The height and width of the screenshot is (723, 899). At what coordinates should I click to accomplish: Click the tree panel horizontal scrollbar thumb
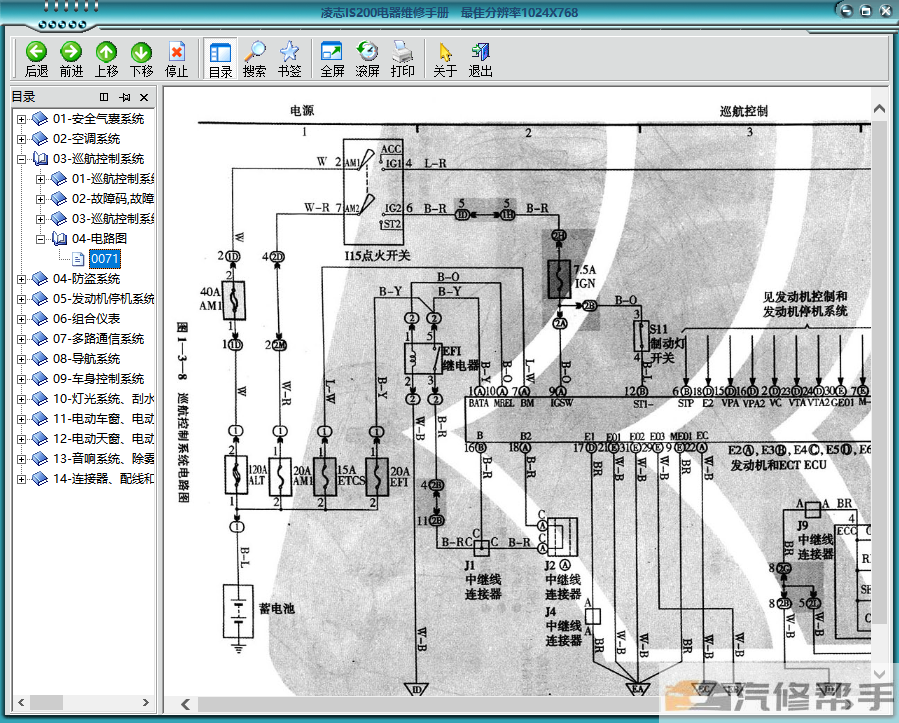click(46, 702)
